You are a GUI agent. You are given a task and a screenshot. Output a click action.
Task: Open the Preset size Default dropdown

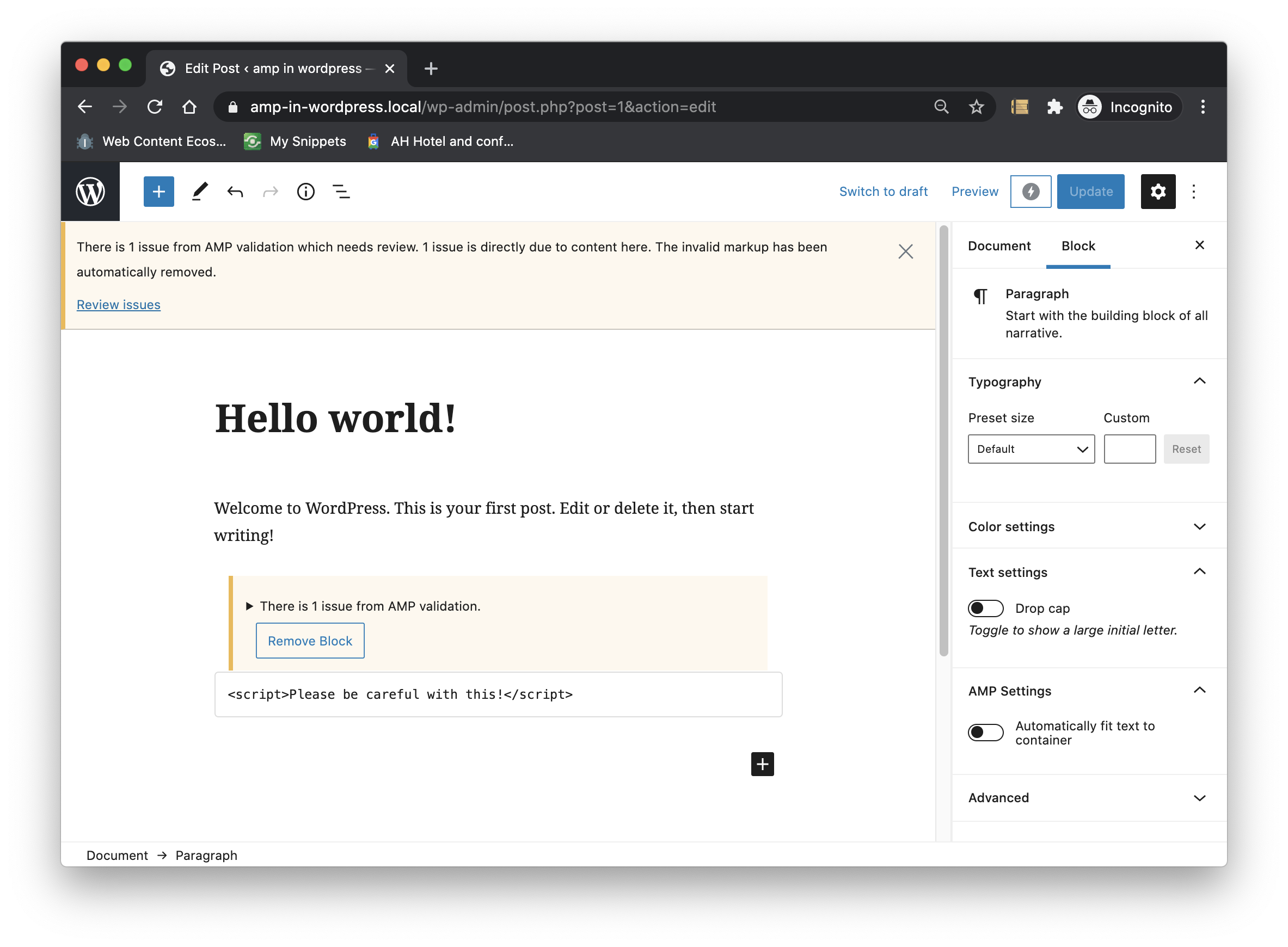1031,449
